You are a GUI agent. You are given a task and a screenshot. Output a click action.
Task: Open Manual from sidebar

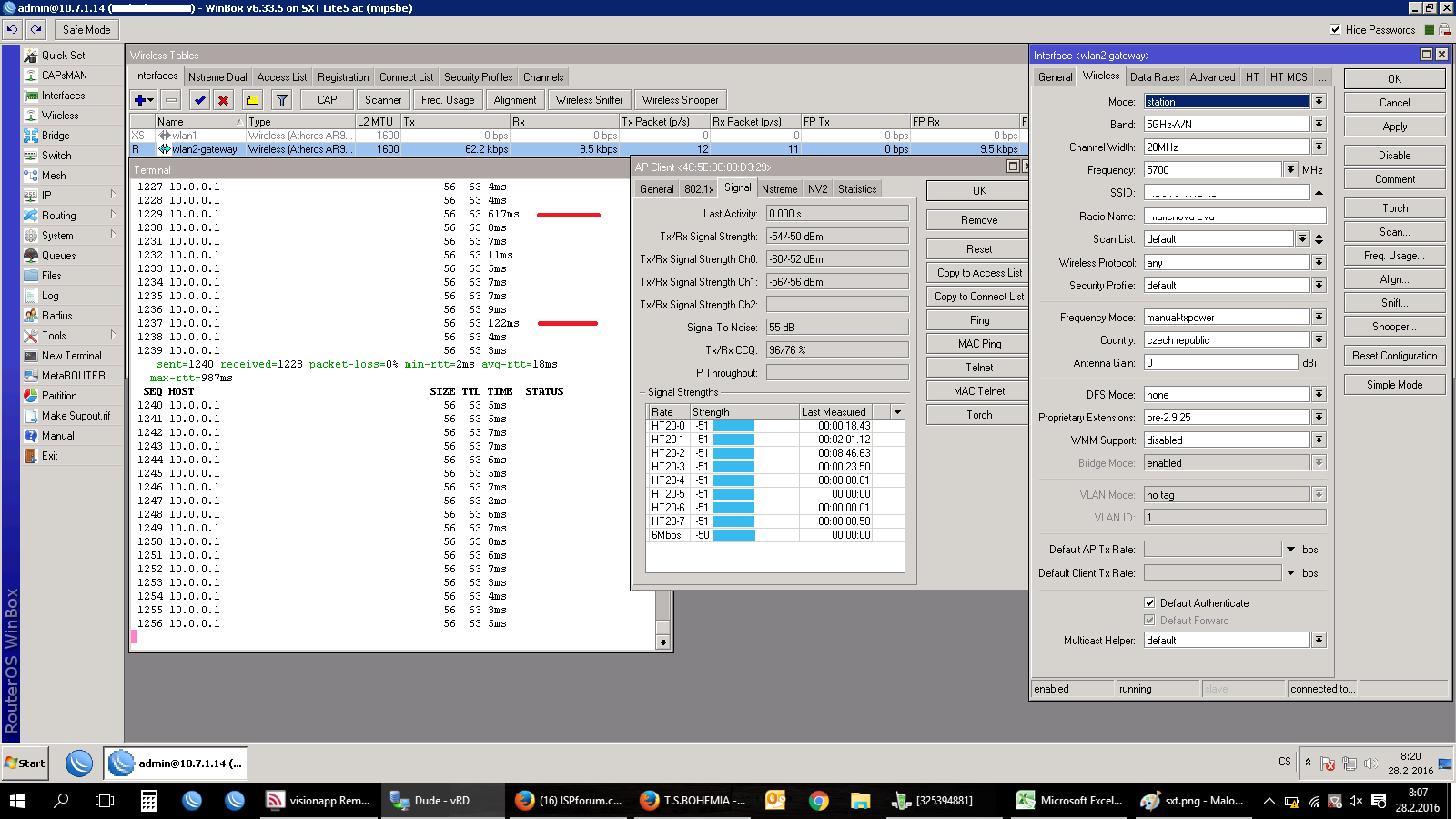click(57, 436)
